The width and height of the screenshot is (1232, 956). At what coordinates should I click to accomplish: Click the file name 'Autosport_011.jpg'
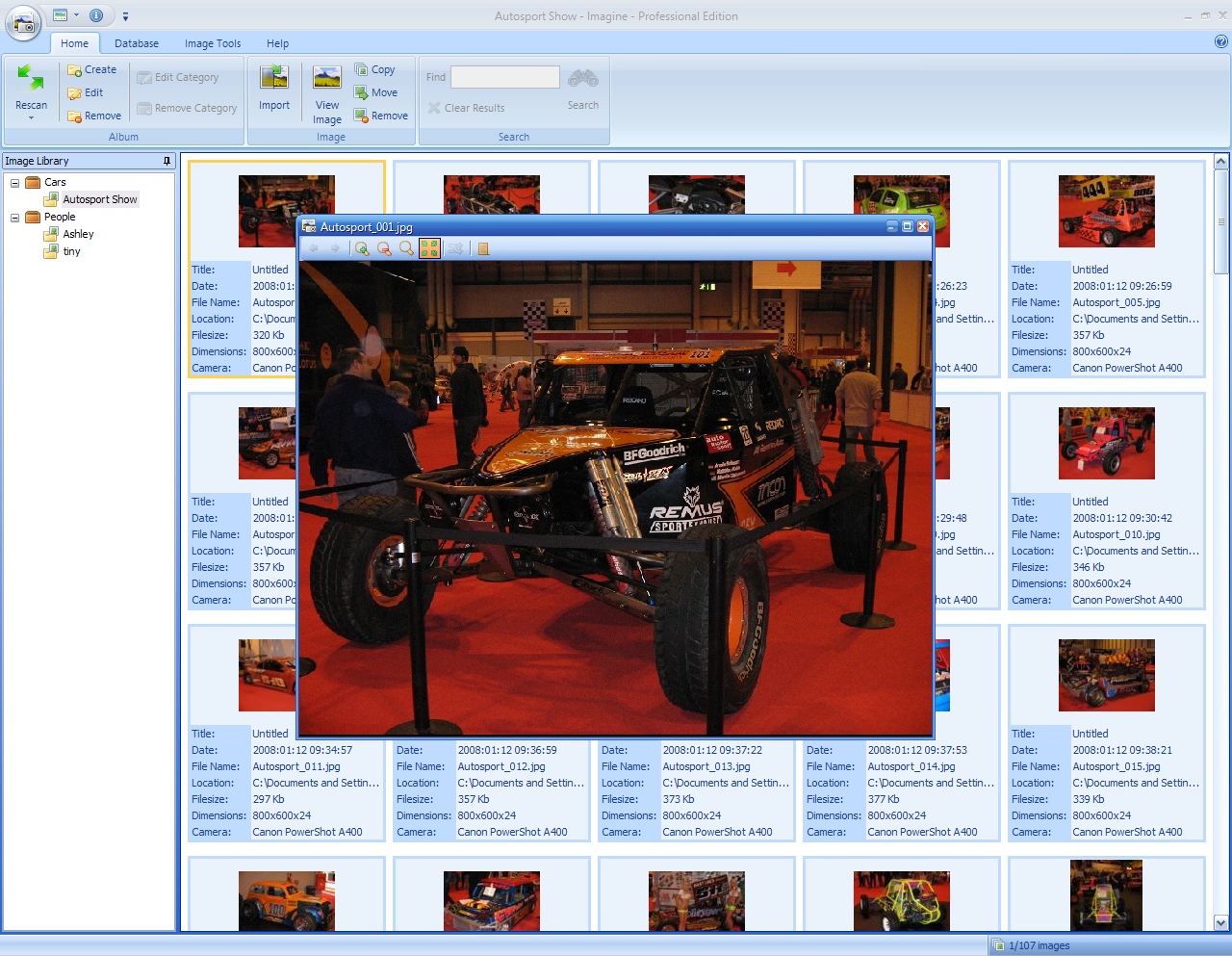pyautogui.click(x=296, y=766)
